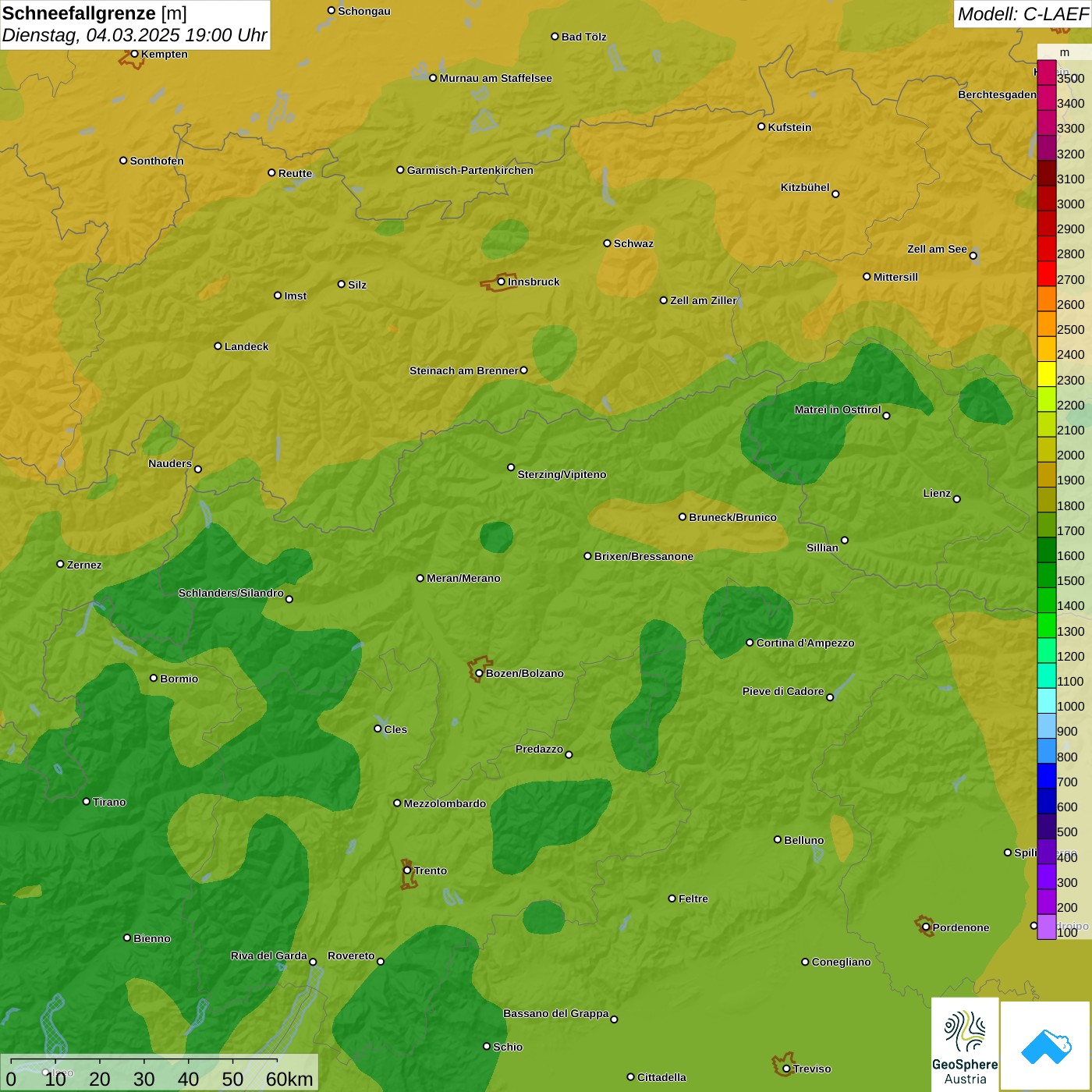Viewport: 1092px width, 1092px height.
Task: Click the Cittadella label
Action: pyautogui.click(x=661, y=1077)
